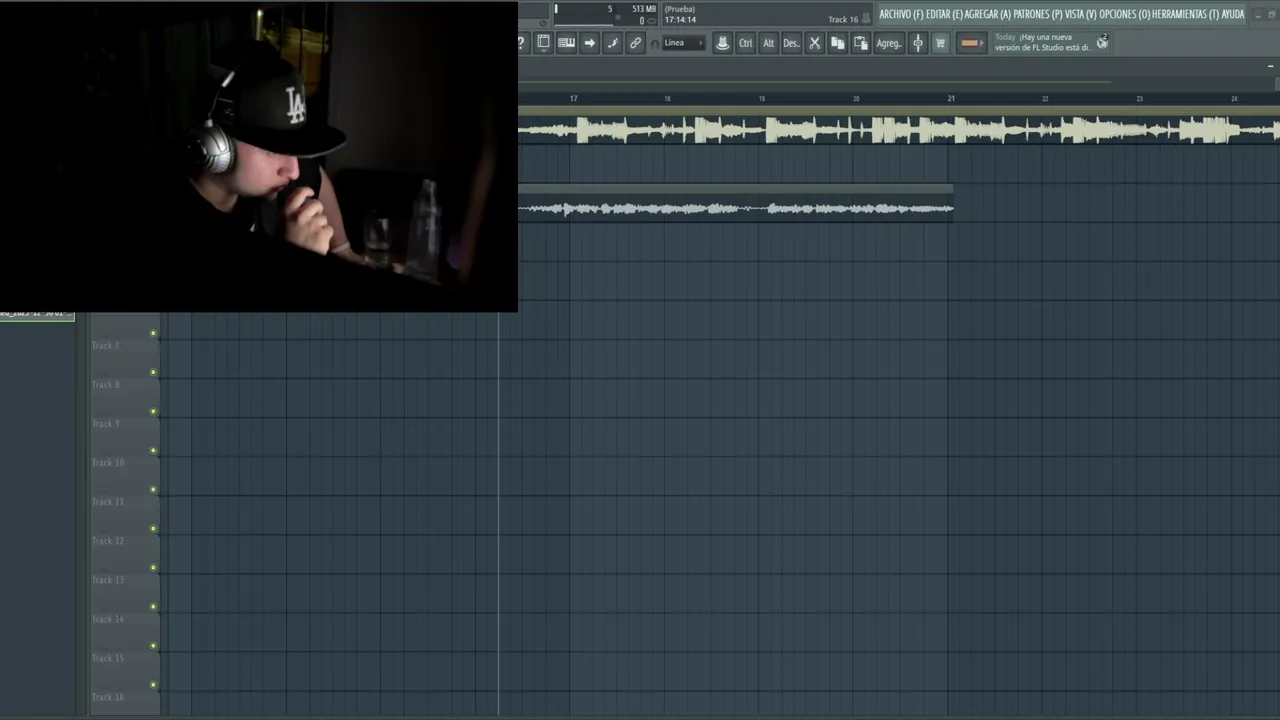This screenshot has height=720, width=1280.
Task: Select the shorter second audio clip
Action: point(736,205)
